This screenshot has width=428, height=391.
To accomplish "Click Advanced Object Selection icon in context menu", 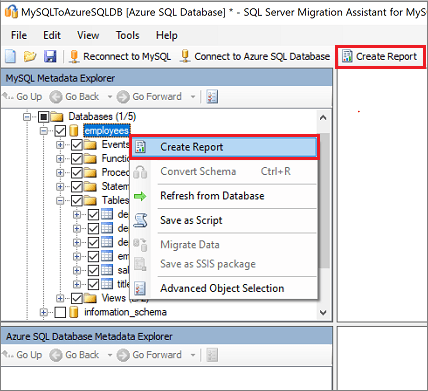I will (140, 288).
